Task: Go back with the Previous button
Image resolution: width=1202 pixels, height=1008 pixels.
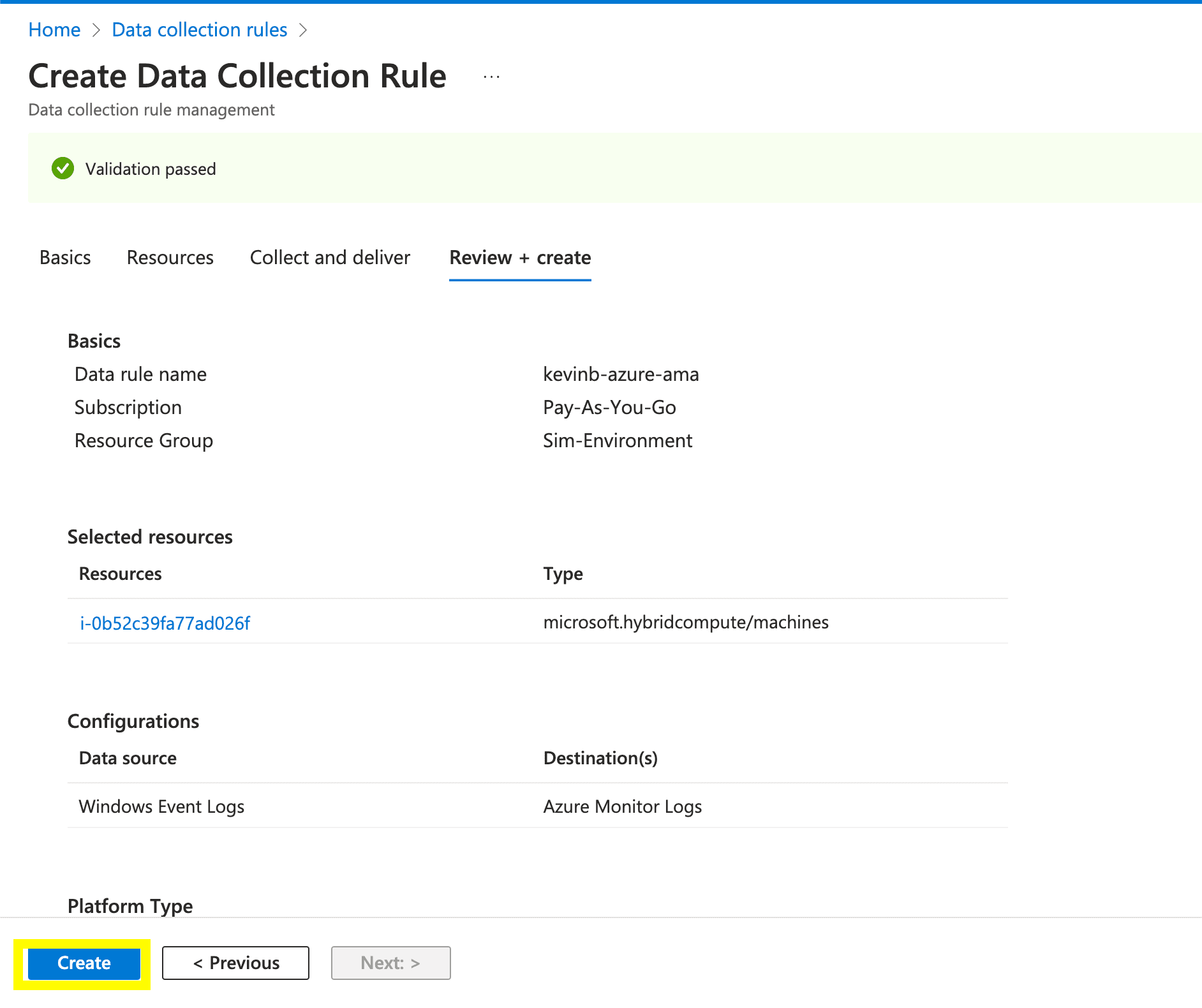Action: click(x=235, y=963)
